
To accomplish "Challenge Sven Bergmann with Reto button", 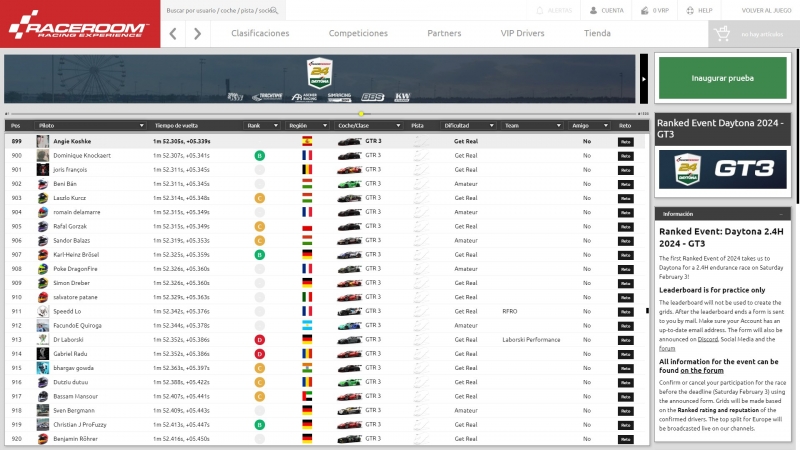I will [626, 411].
